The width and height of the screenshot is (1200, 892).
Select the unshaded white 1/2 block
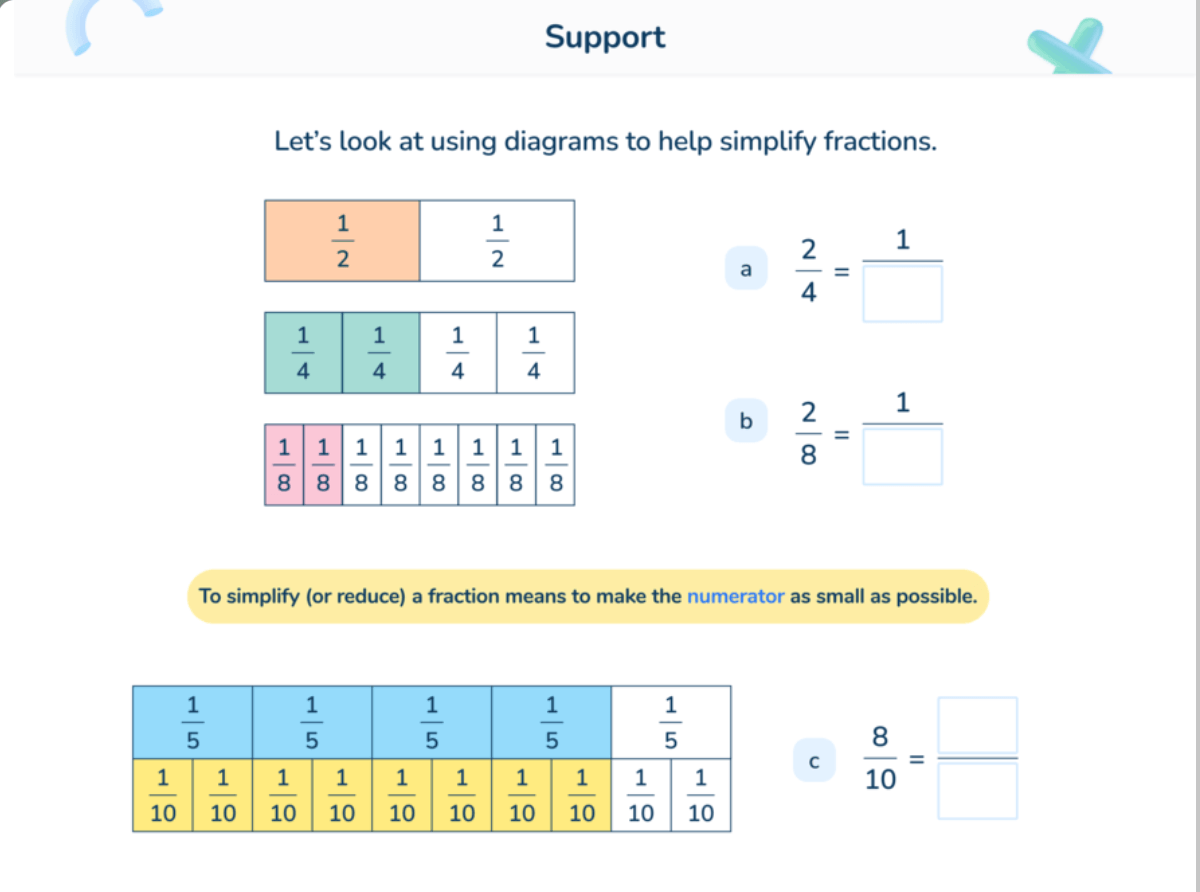(x=497, y=241)
